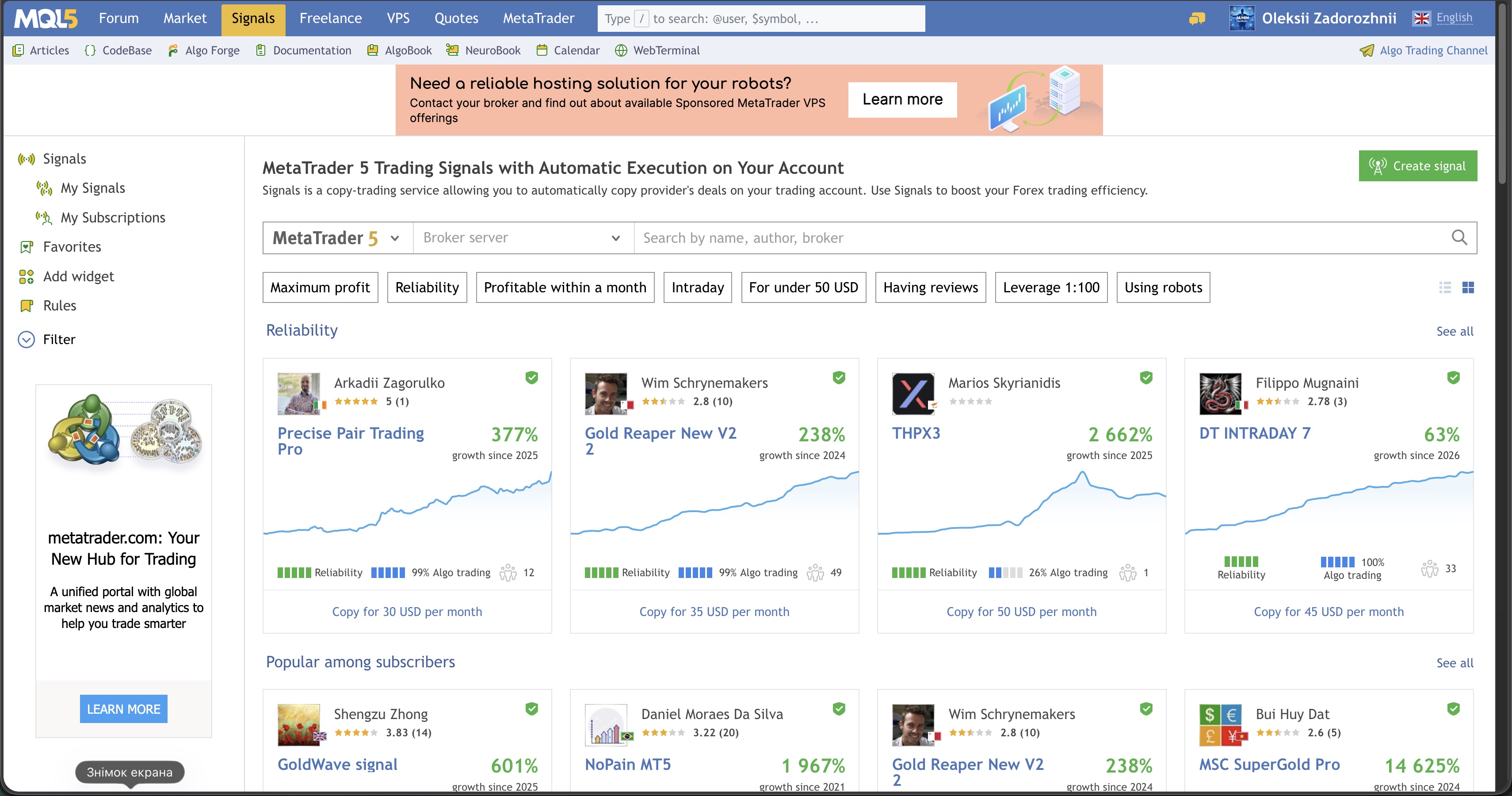Open the Market tab

pyautogui.click(x=185, y=18)
